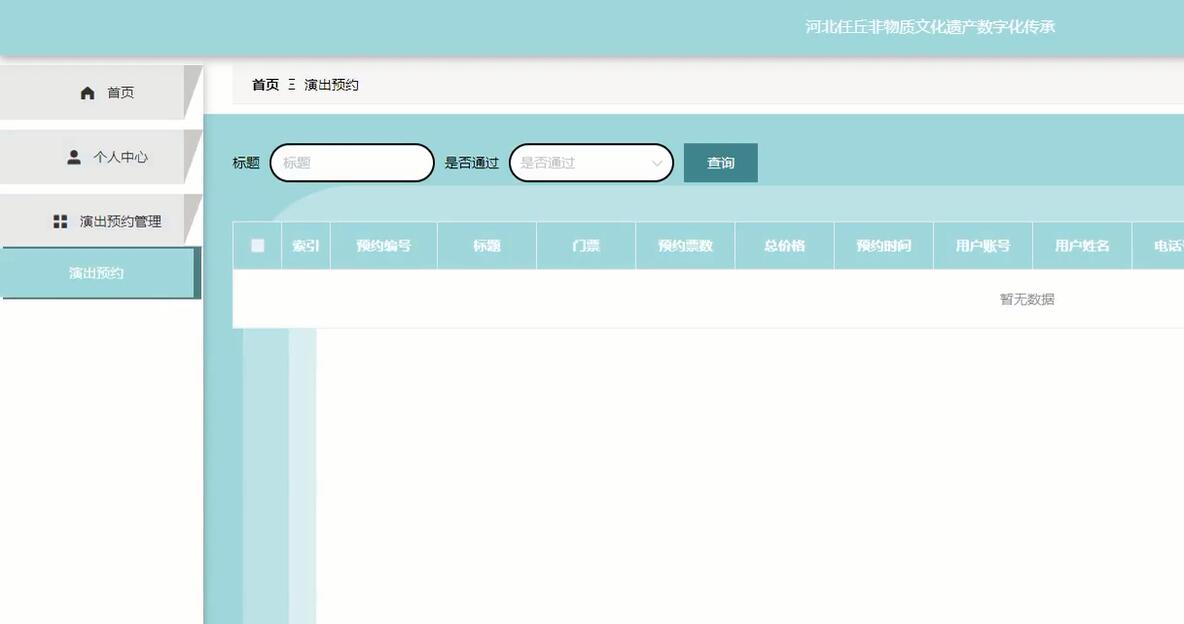Click the 暂无数据 empty table message
Viewport: 1184px width, 624px height.
1027,299
